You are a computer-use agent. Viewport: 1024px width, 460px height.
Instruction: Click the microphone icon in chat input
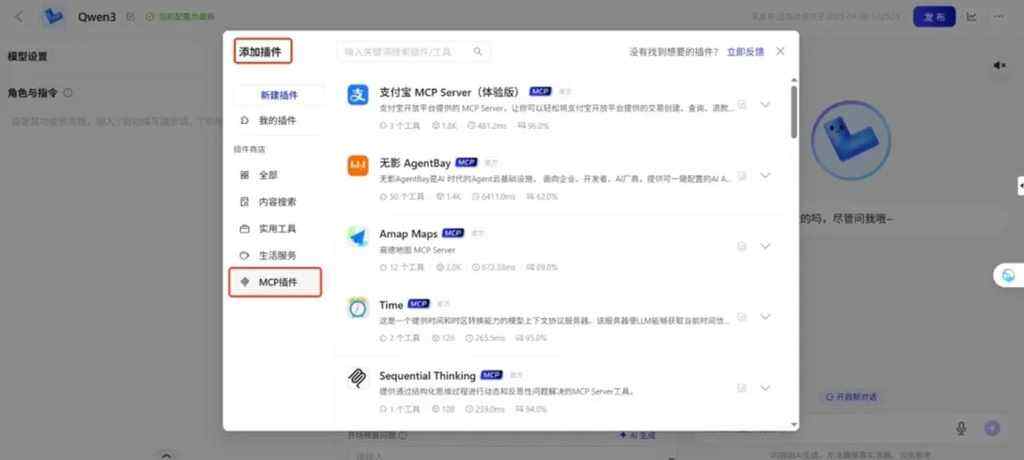pos(961,428)
